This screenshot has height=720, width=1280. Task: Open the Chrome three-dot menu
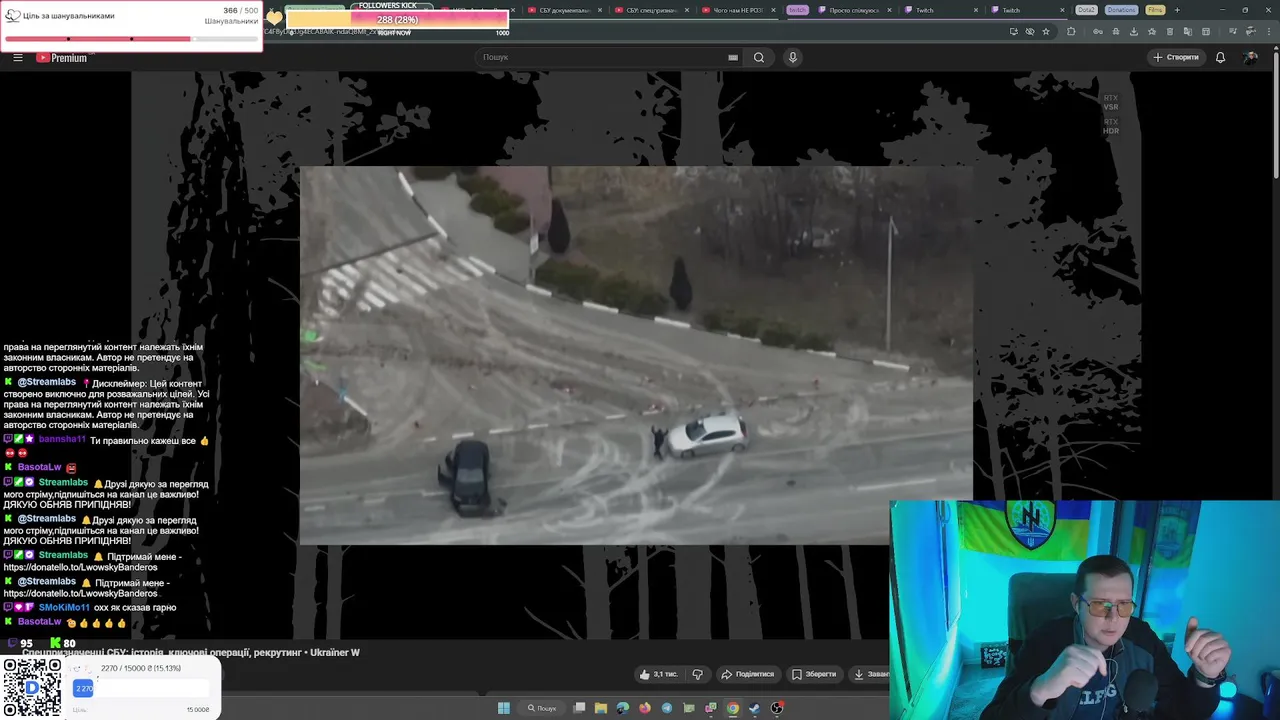pos(1269,31)
